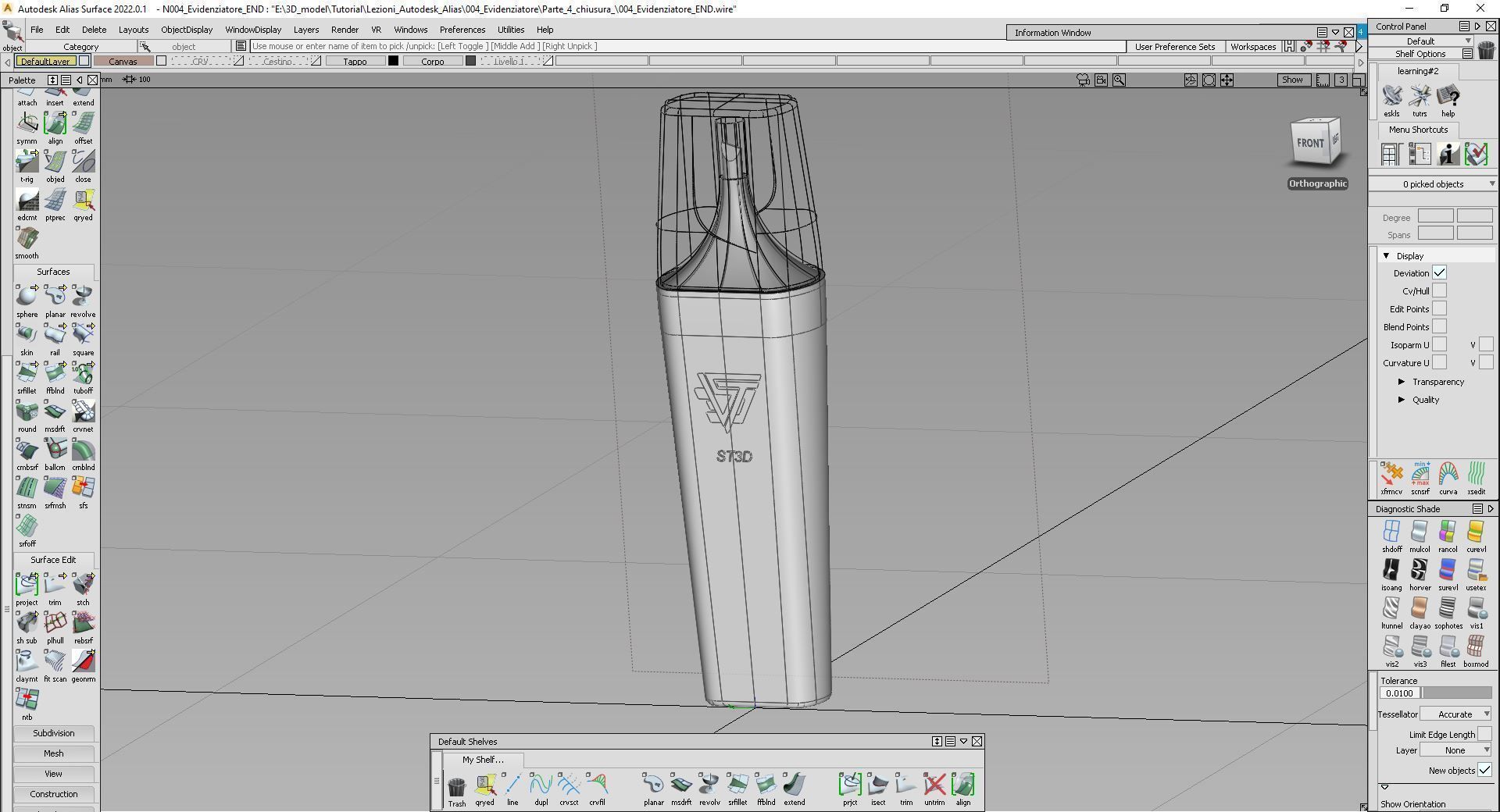Toggle the Deviation checkbox

point(1439,272)
